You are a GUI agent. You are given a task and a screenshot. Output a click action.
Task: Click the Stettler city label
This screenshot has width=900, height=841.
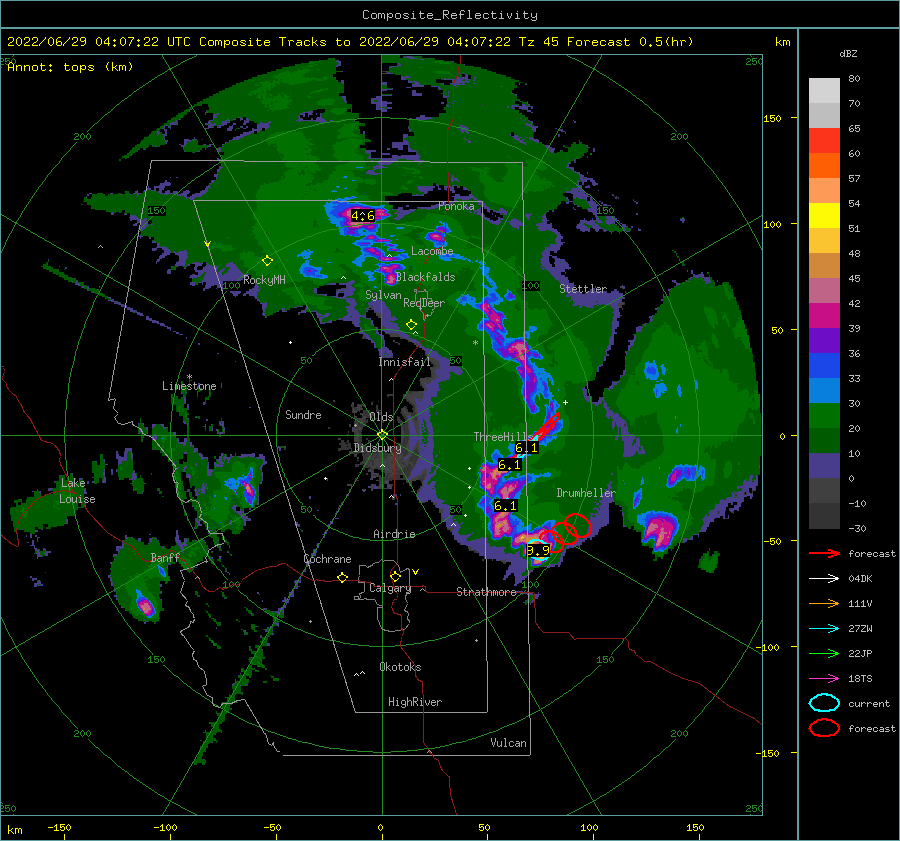click(583, 289)
